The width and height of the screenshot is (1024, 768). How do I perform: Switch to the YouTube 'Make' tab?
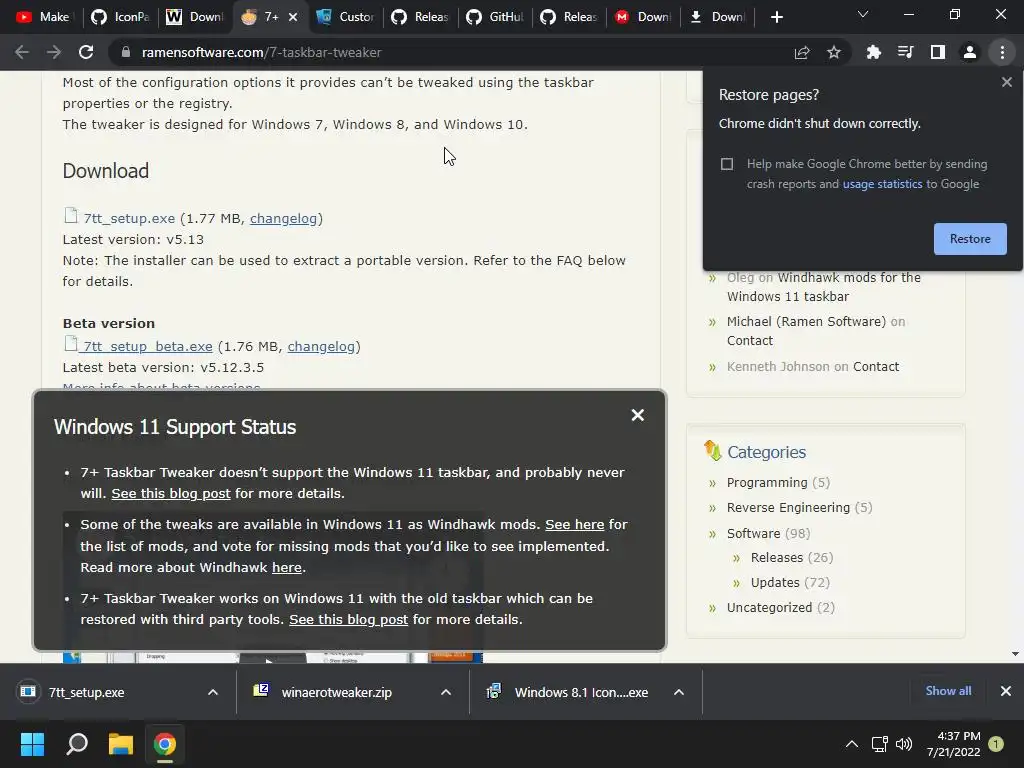tap(42, 17)
